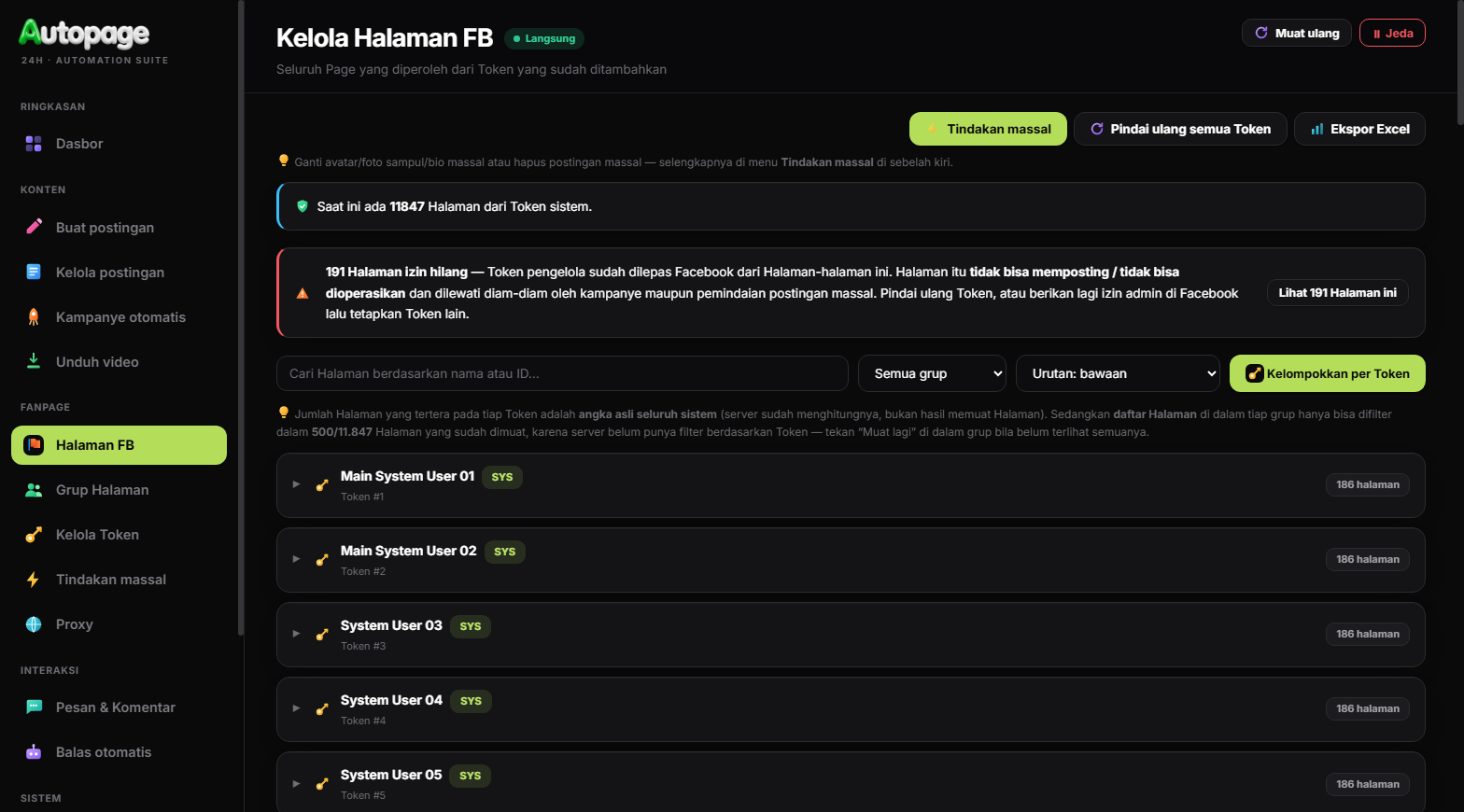Click the Ekspor Excel button
This screenshot has width=1464, height=812.
[x=1359, y=129]
